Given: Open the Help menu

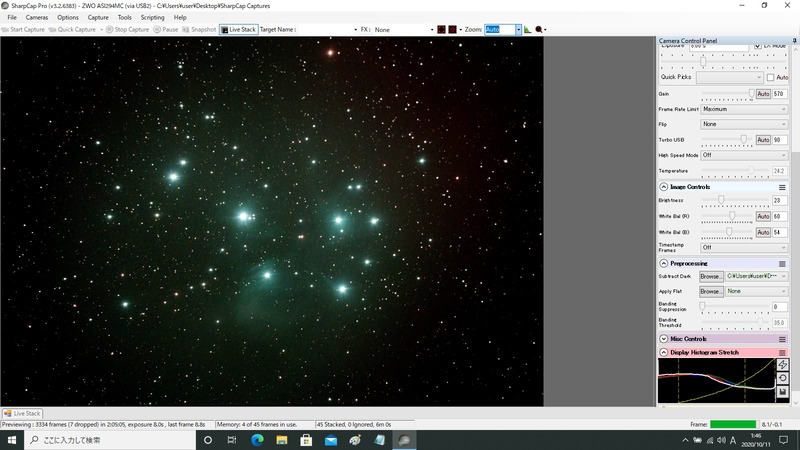Looking at the screenshot, I should pyautogui.click(x=180, y=17).
